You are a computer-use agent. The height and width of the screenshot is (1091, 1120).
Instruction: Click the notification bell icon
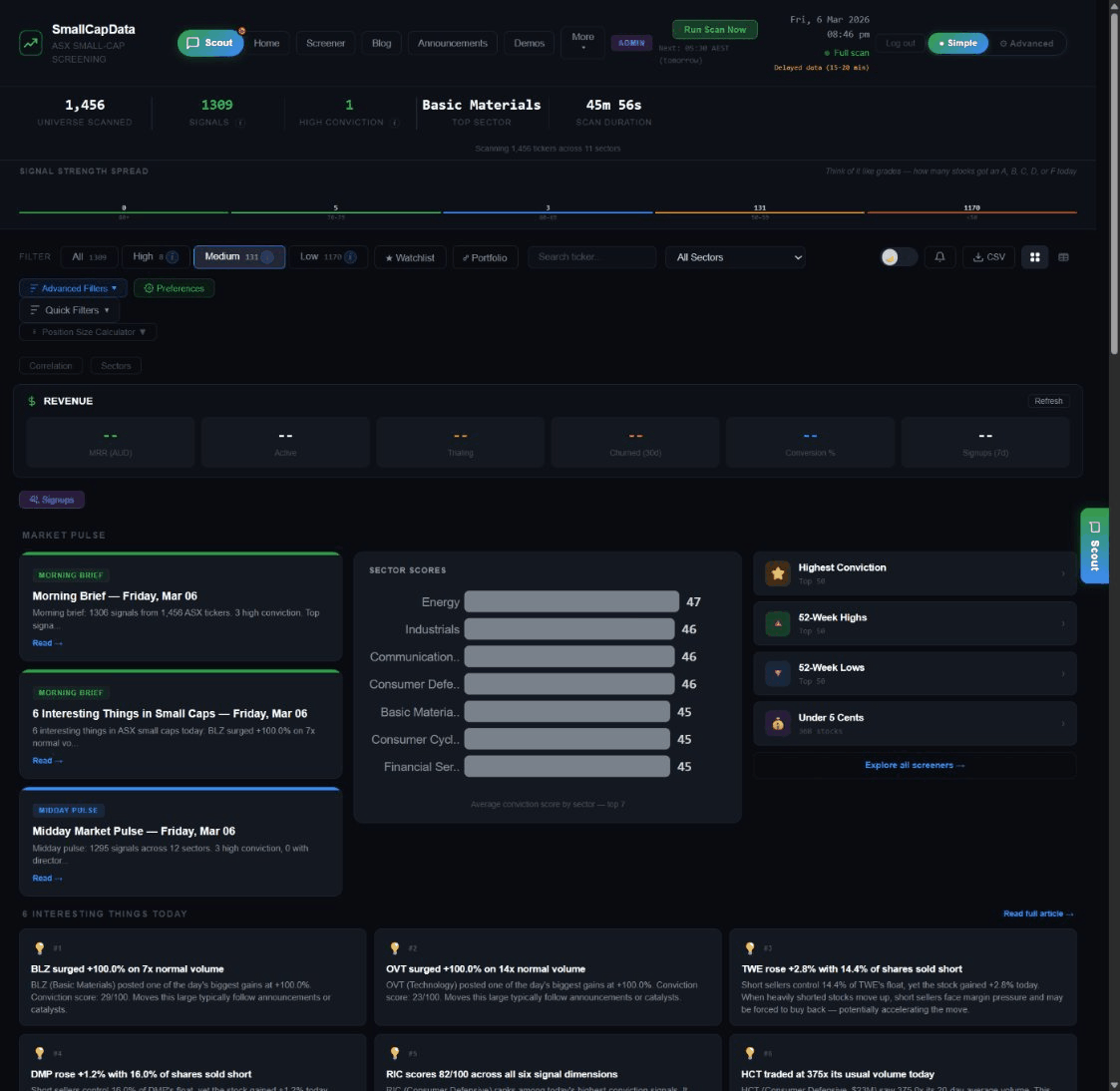tap(937, 257)
